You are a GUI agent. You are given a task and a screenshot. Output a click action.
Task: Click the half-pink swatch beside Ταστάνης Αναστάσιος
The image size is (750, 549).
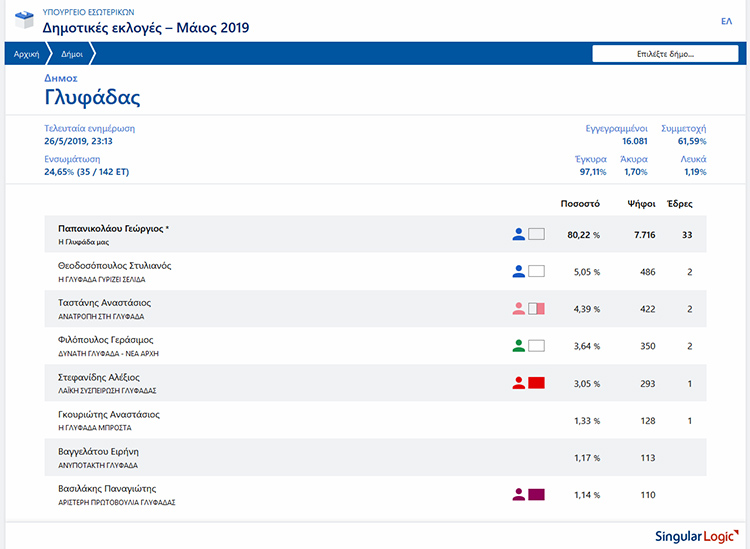(x=536, y=308)
